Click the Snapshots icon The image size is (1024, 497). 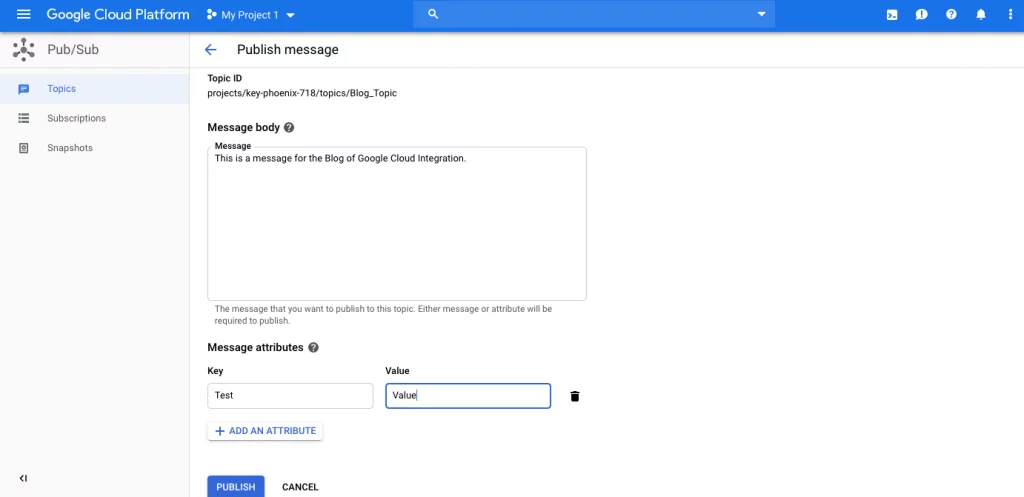coord(24,148)
